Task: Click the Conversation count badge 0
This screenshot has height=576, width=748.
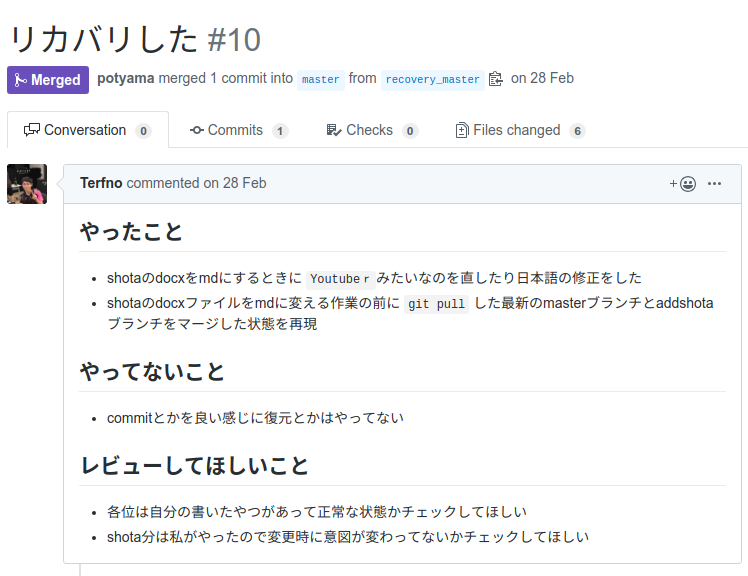Action: pyautogui.click(x=143, y=131)
